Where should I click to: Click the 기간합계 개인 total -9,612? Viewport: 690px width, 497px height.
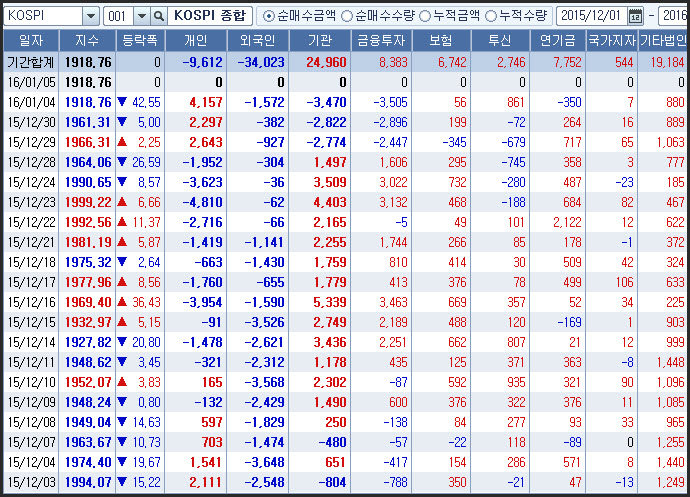[202, 63]
